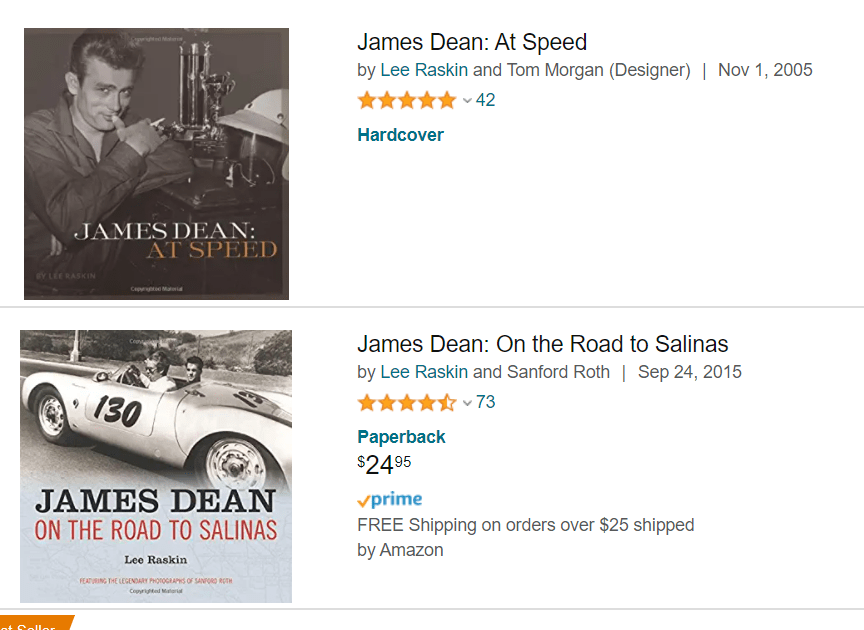This screenshot has width=864, height=630.
Task: Select the Paperback format link
Action: pyautogui.click(x=401, y=437)
